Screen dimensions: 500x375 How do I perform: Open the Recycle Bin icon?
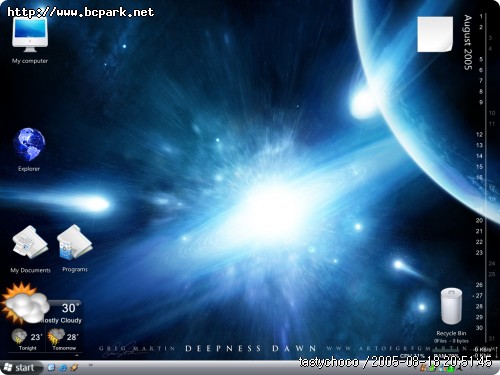pos(451,307)
